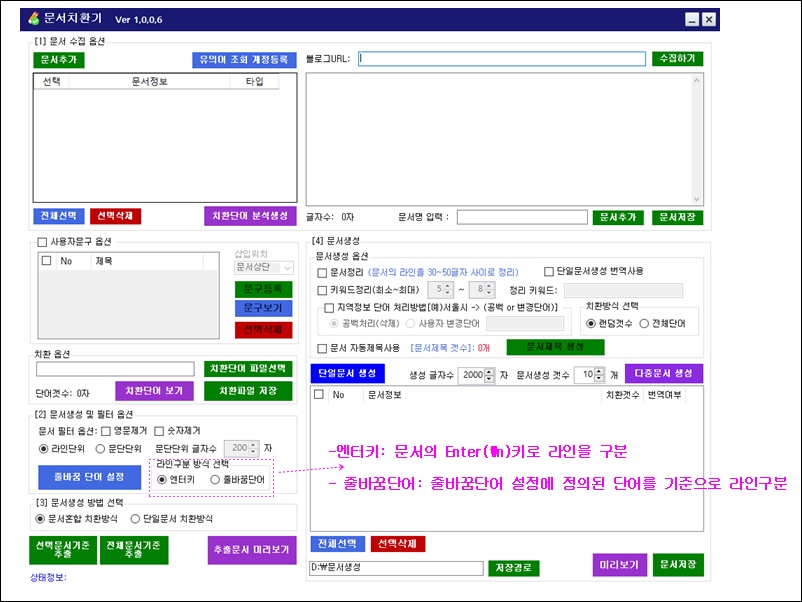Increase the 문서생성 갯수 spinner value

point(601,371)
